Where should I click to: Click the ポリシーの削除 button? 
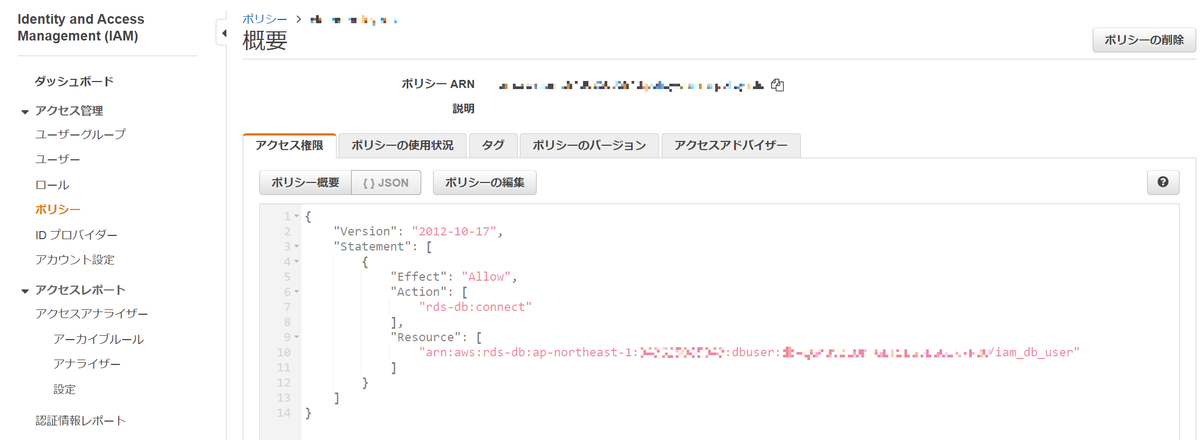click(x=1144, y=40)
